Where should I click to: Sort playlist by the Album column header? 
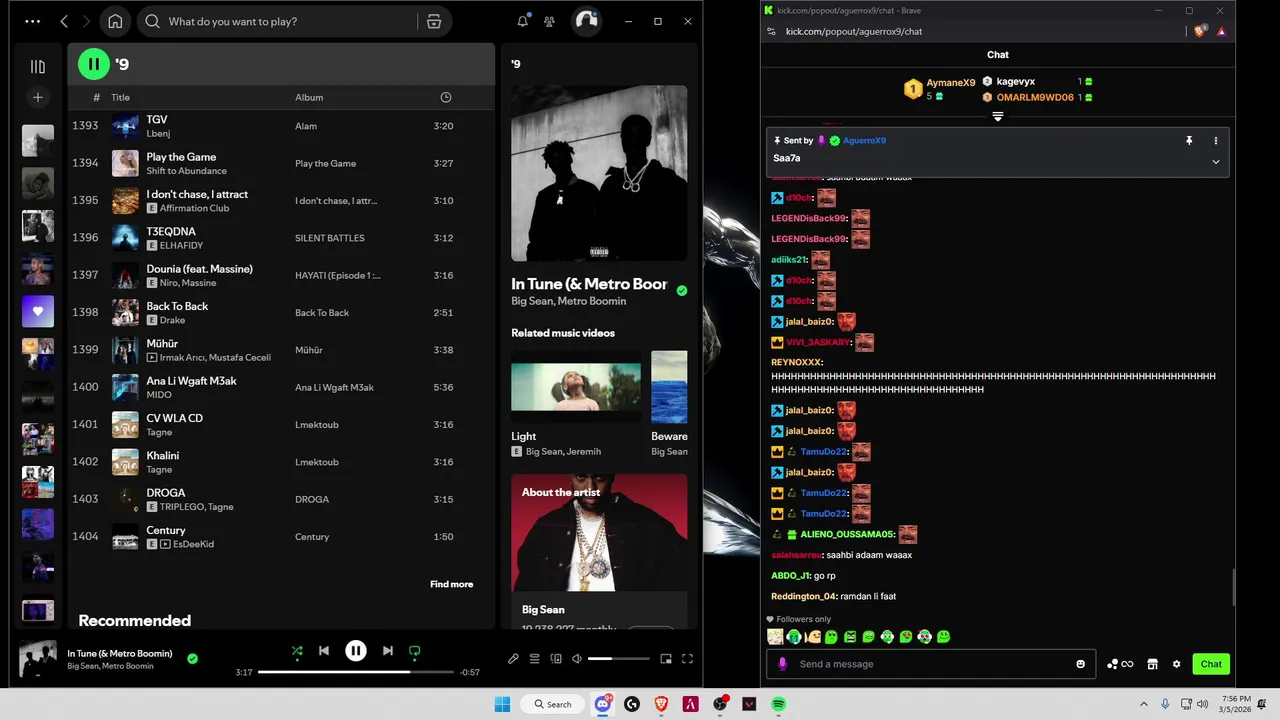309,97
